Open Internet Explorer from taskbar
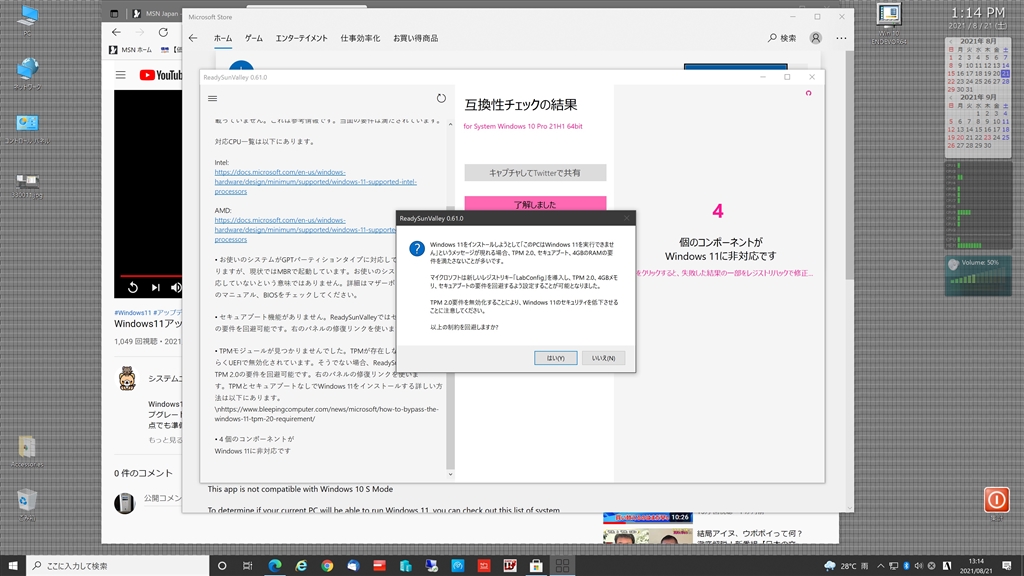 301,566
